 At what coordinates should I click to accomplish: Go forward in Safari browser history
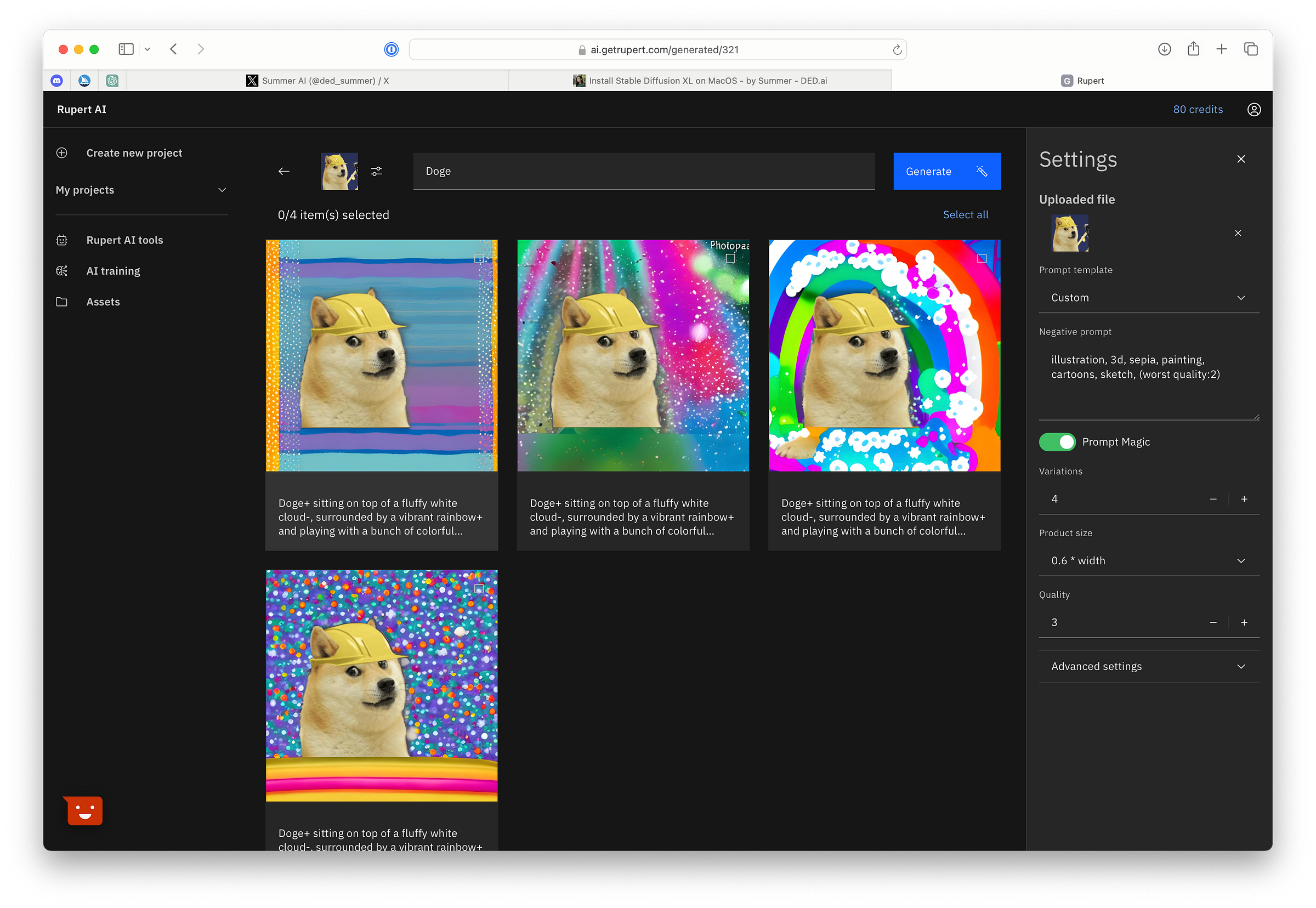tap(200, 49)
